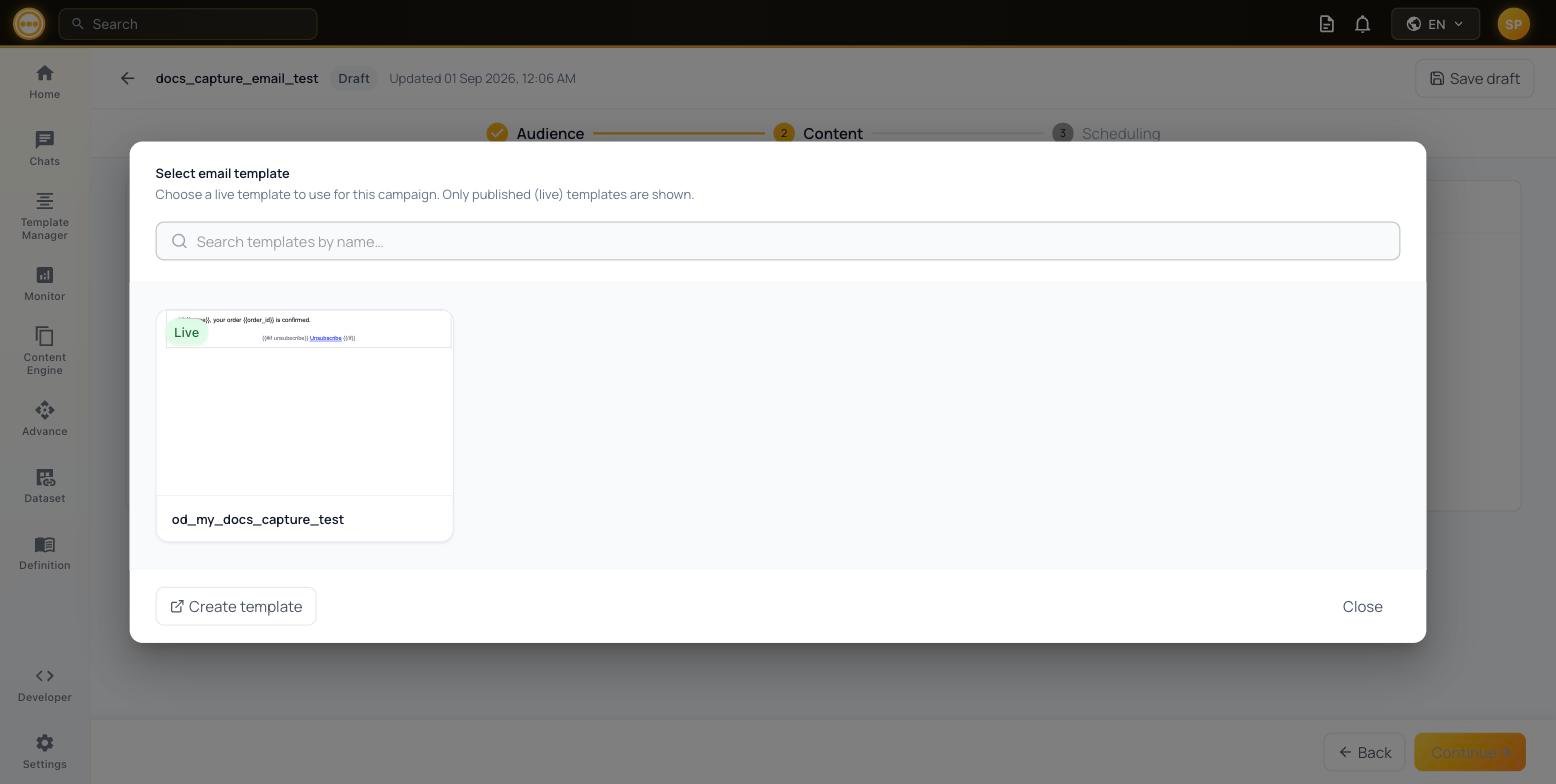Screen dimensions: 1556x784
Task: Open the SP user avatar
Action: coord(1513,24)
